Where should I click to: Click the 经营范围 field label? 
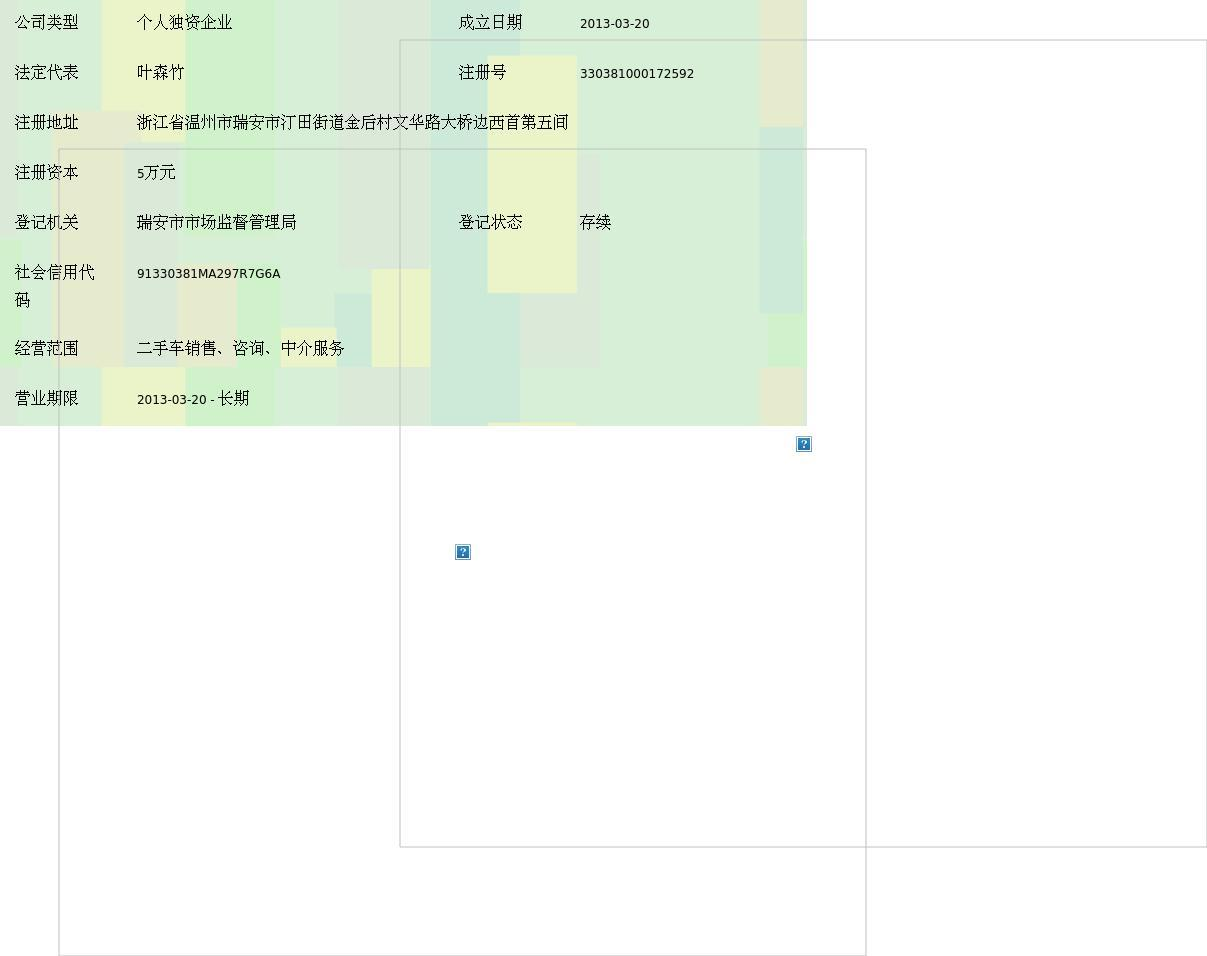tap(46, 349)
